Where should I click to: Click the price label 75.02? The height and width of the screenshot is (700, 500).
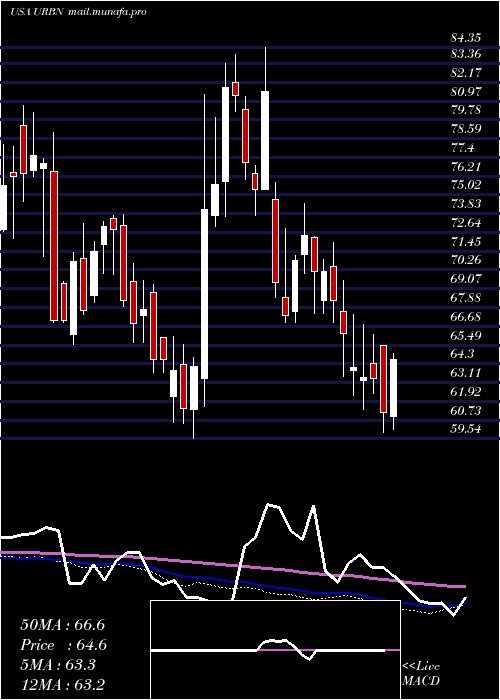coord(466,185)
